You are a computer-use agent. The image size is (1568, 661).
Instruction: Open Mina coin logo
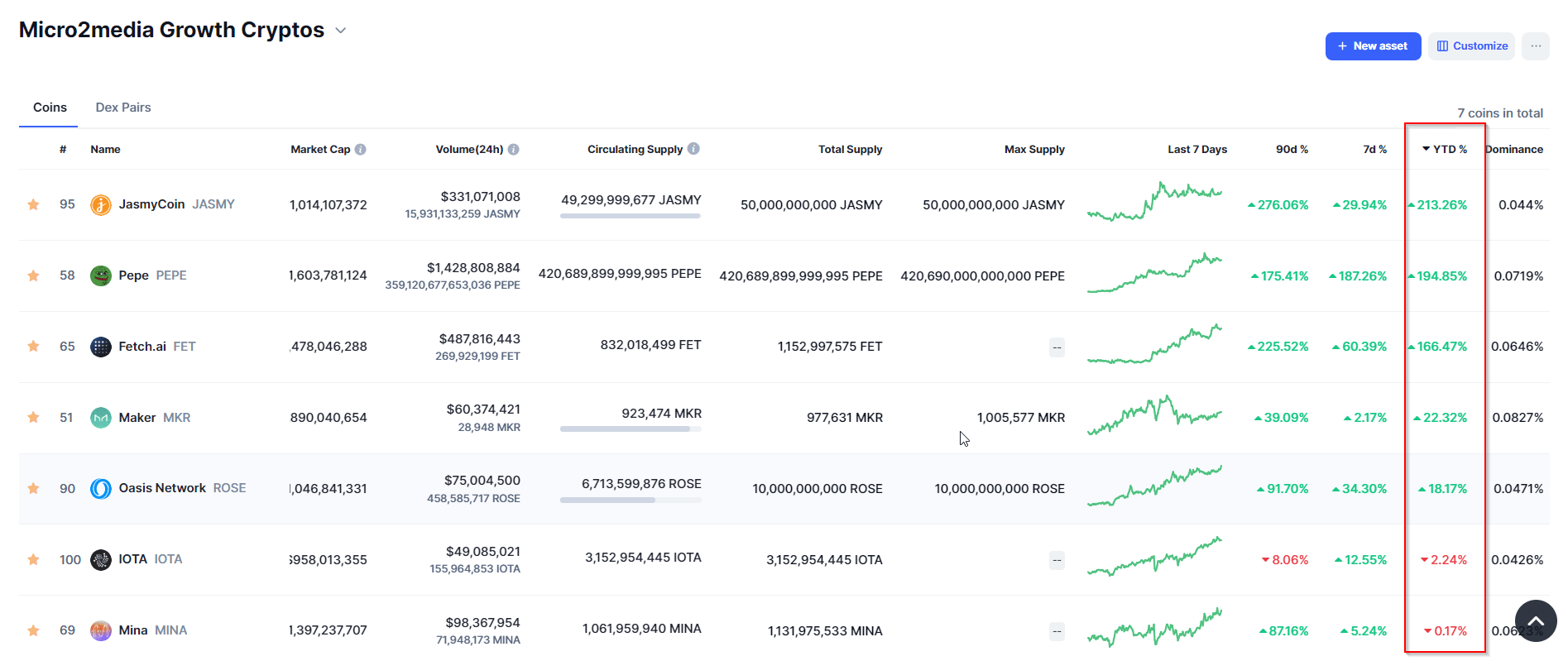101,630
